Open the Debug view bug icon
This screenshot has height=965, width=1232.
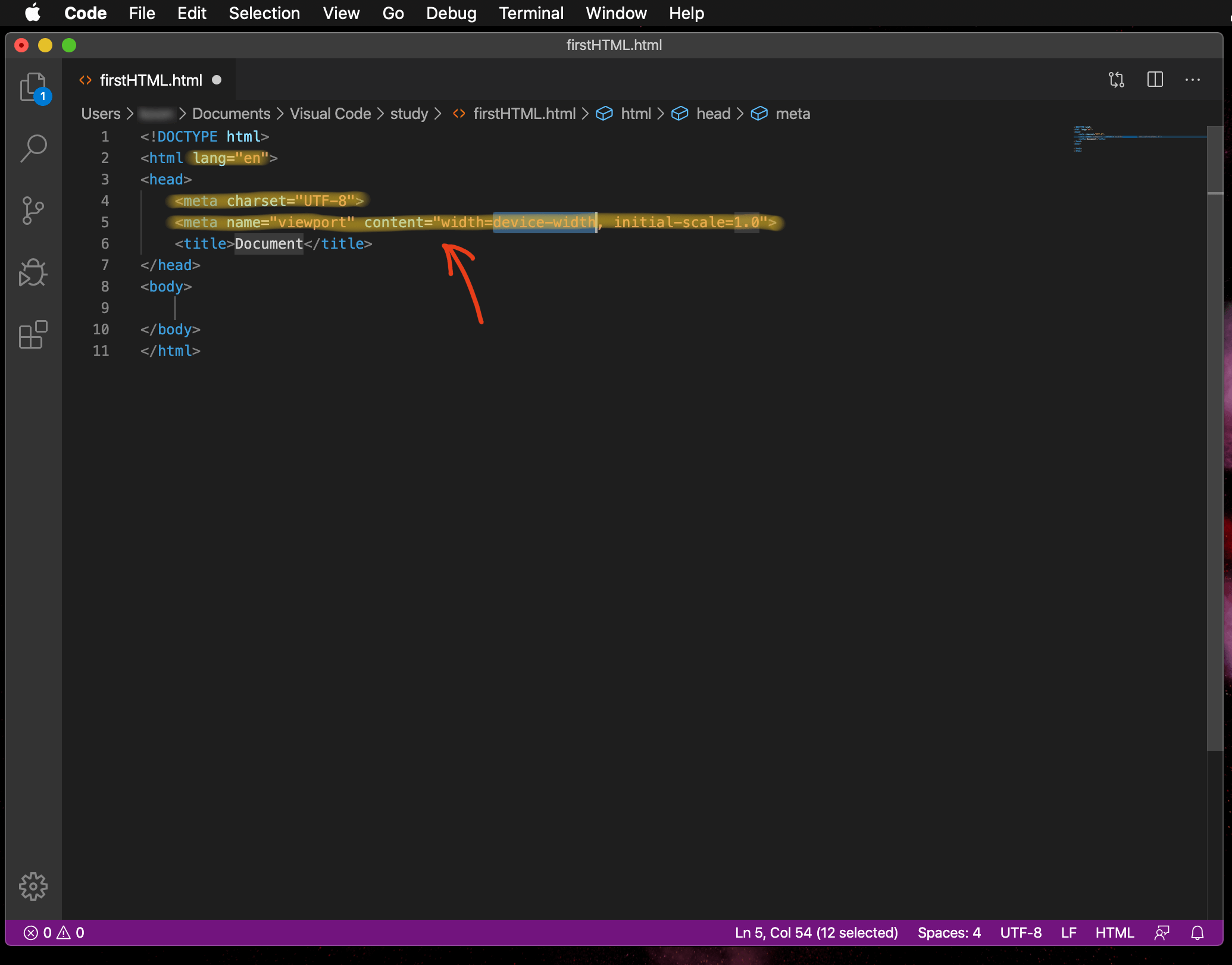pyautogui.click(x=33, y=272)
